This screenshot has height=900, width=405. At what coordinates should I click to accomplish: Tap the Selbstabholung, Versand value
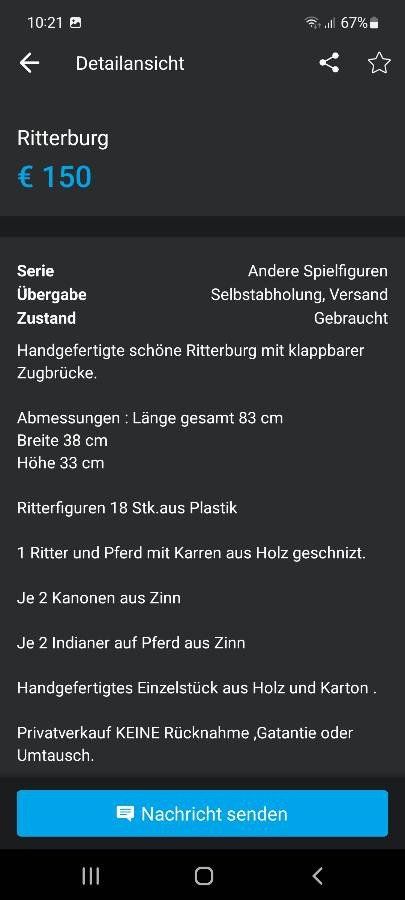coord(299,294)
